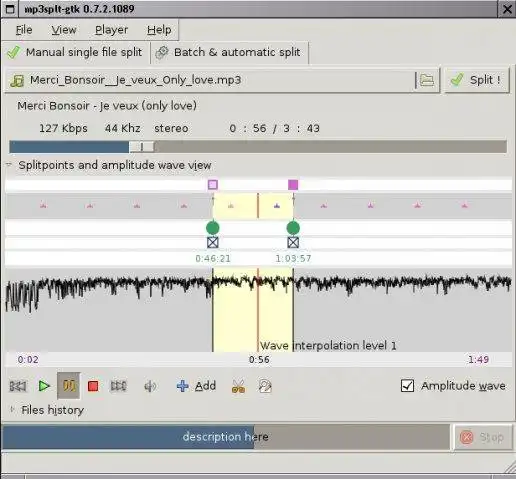Click the previous track playback button
This screenshot has height=479, width=516.
click(18, 386)
